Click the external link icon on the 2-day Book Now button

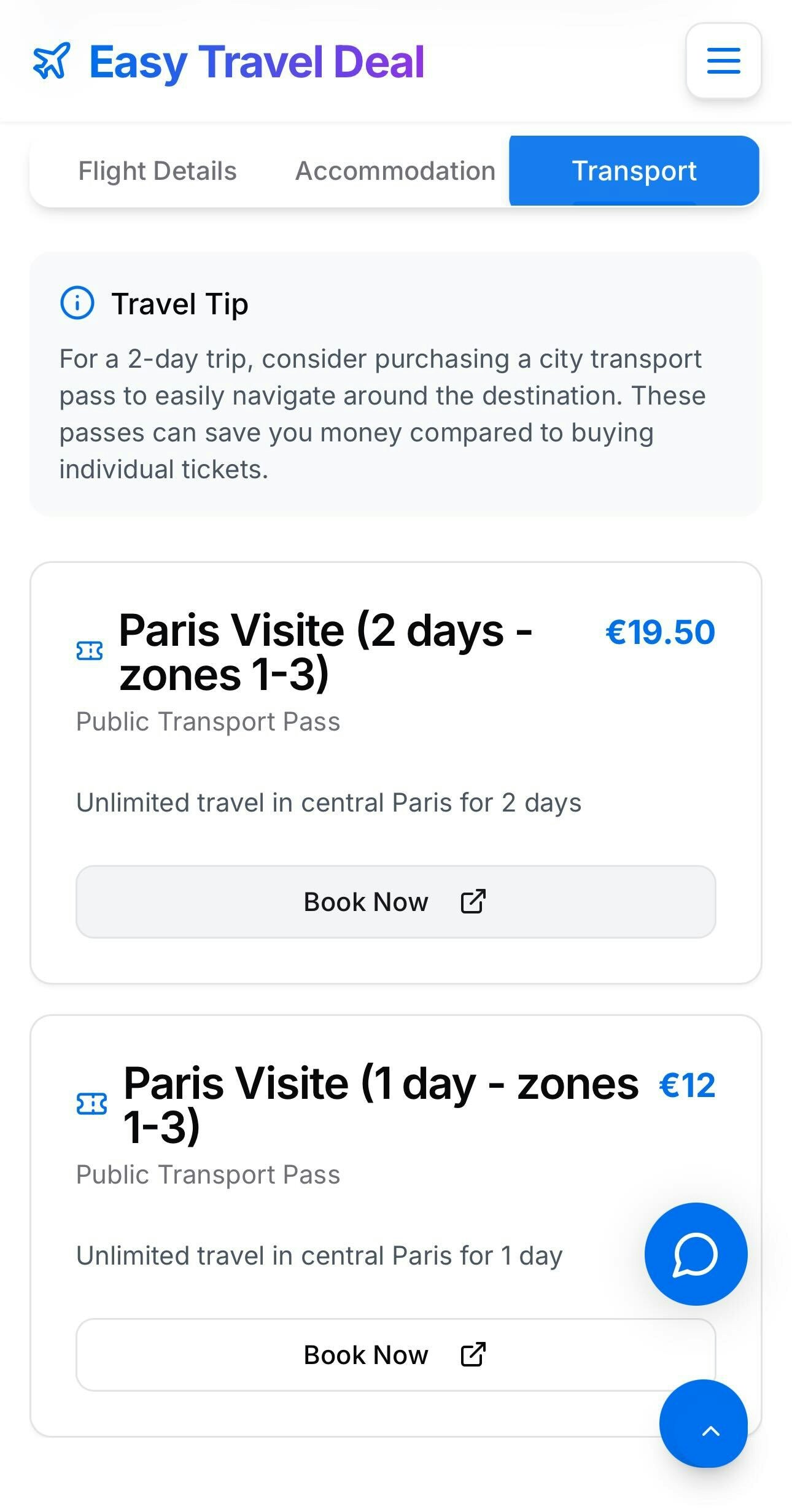(x=473, y=901)
